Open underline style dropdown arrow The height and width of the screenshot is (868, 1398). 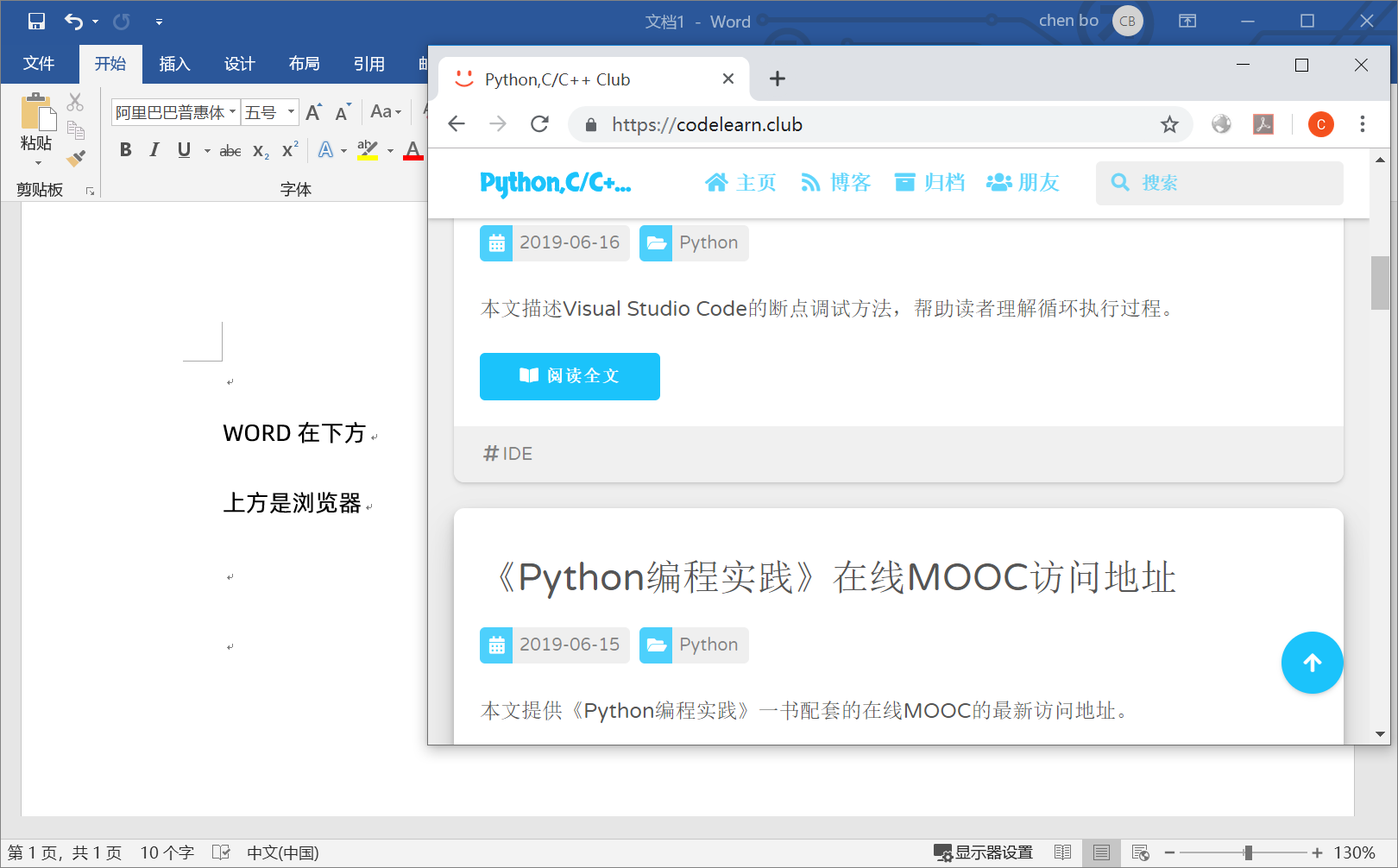tap(207, 151)
